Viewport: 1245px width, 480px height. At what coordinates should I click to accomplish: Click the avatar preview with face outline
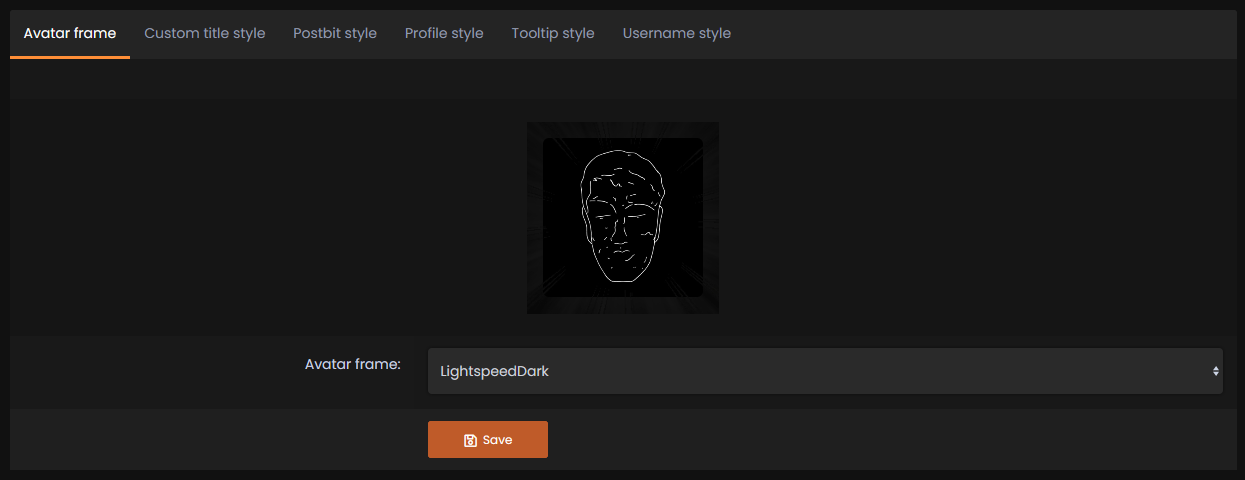point(623,218)
